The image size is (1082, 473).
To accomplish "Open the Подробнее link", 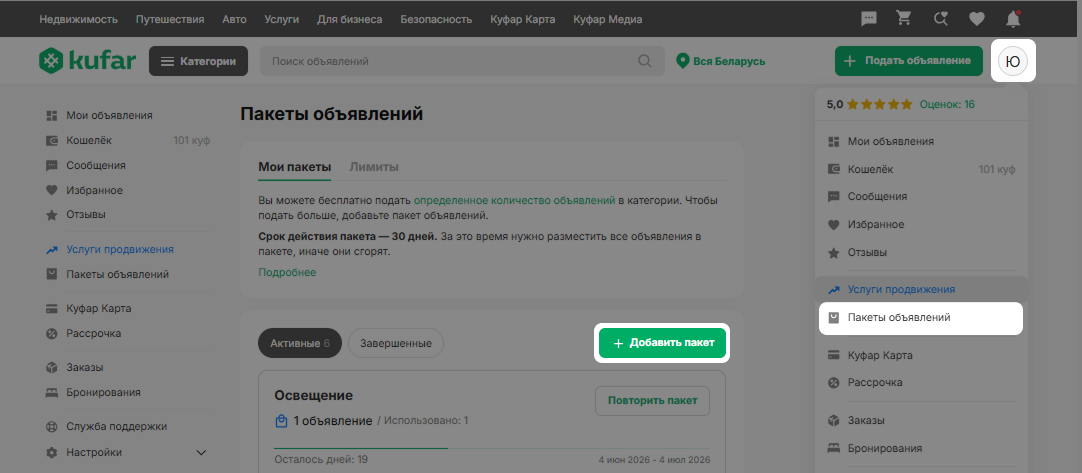I will [287, 273].
